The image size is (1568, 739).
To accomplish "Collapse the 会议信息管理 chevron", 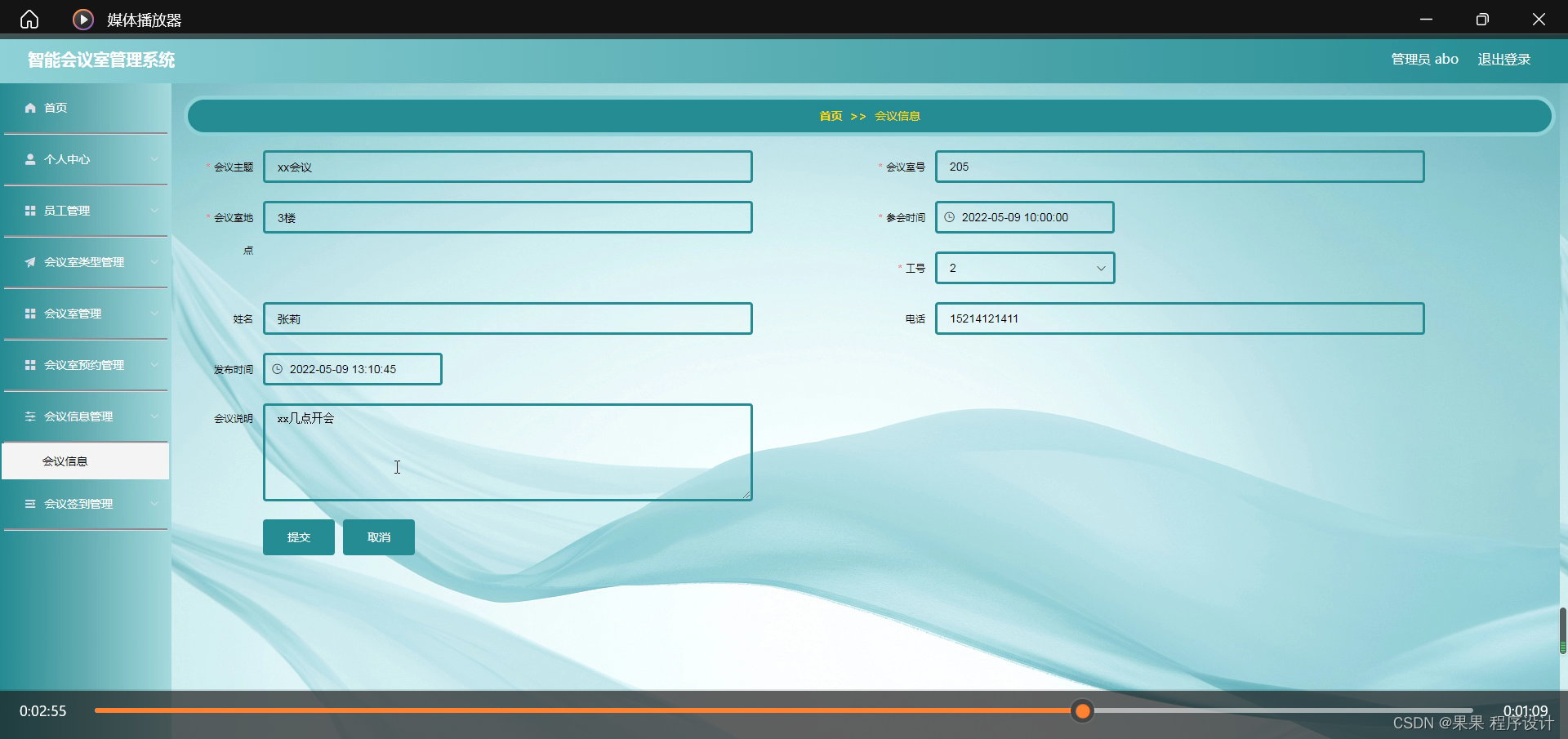I will [154, 416].
